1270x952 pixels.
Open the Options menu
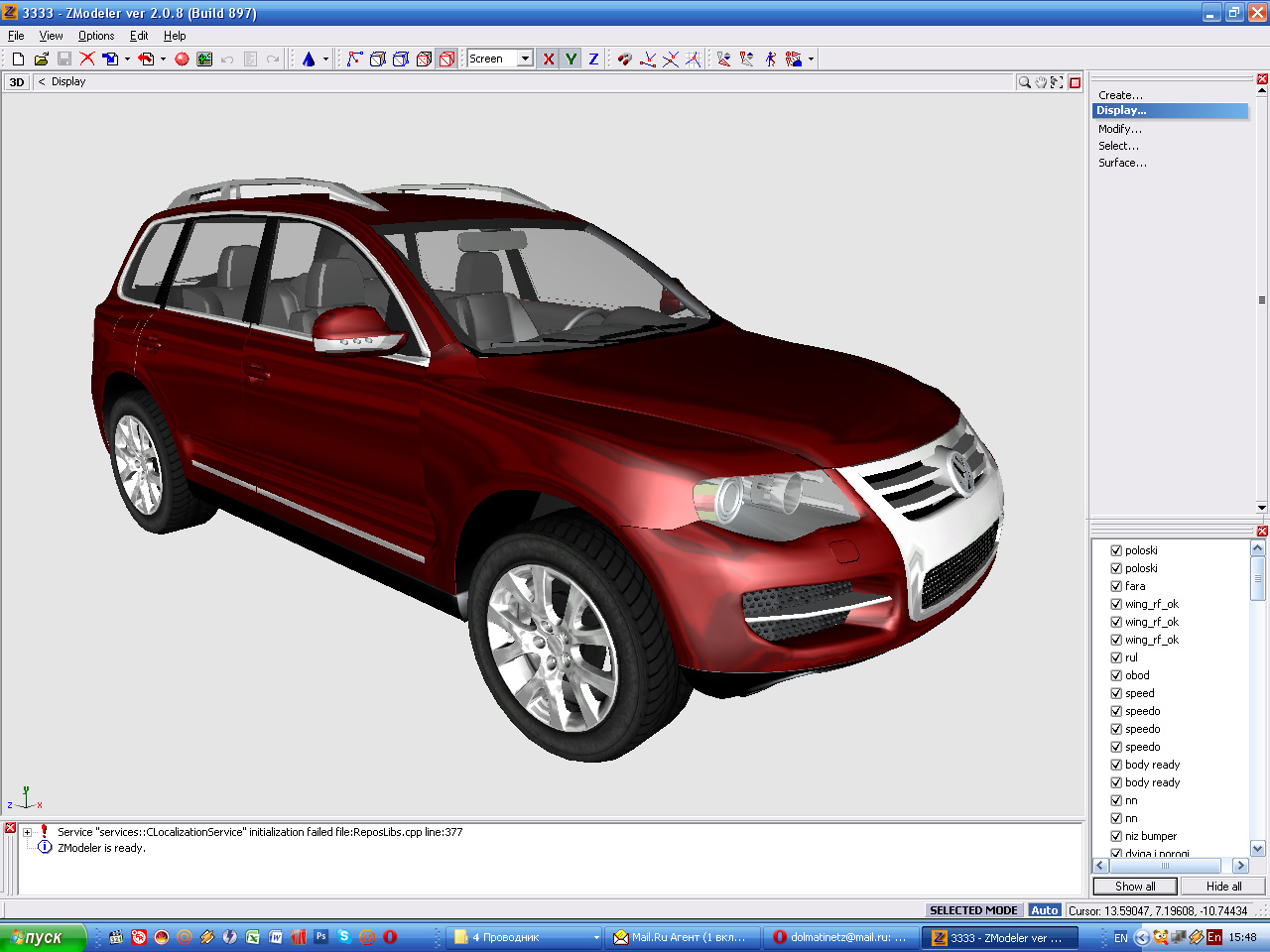[96, 36]
